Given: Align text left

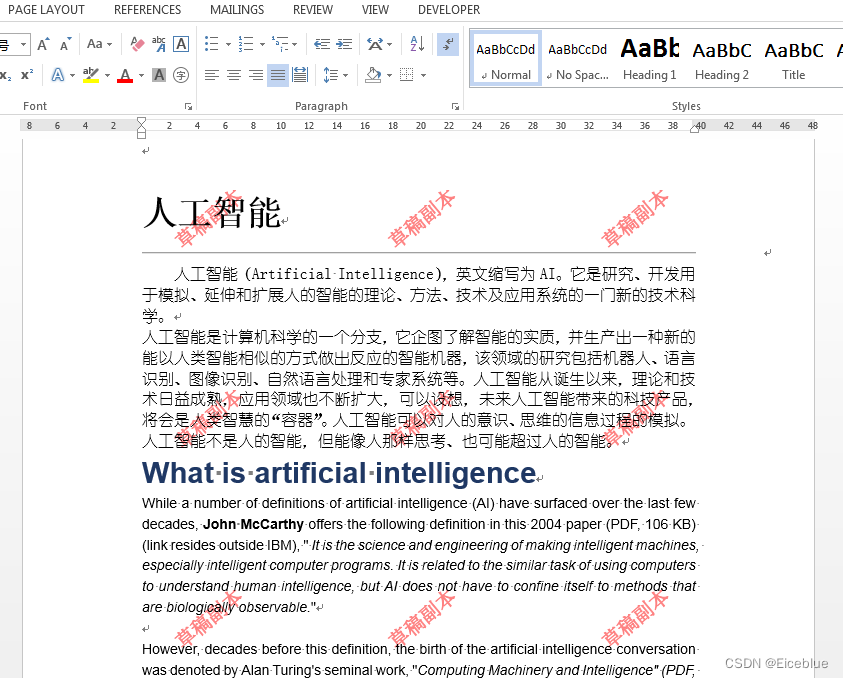Looking at the screenshot, I should point(212,75).
